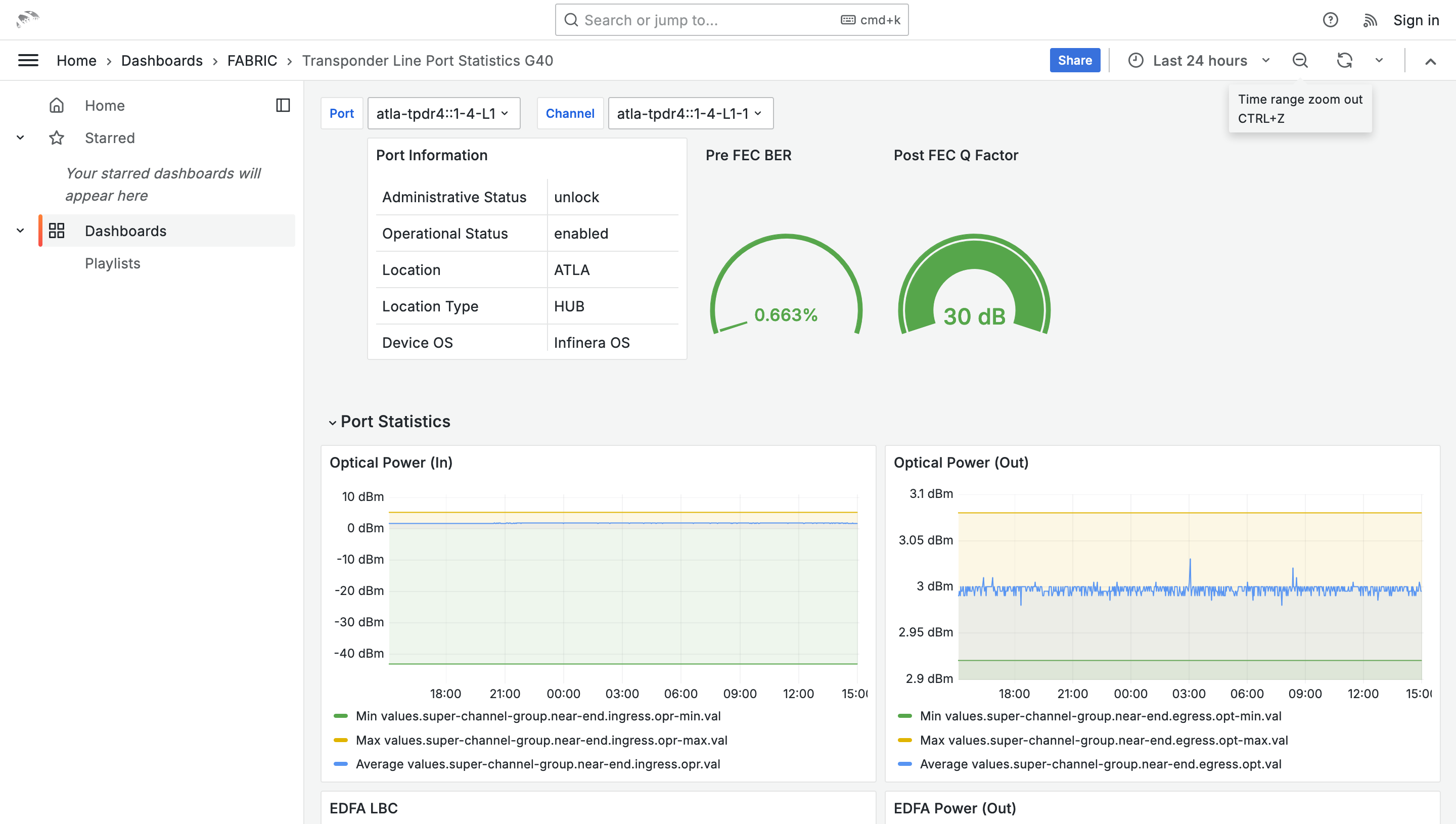Viewport: 1456px width, 824px height.
Task: Click the FABRIC breadcrumb link
Action: point(252,61)
